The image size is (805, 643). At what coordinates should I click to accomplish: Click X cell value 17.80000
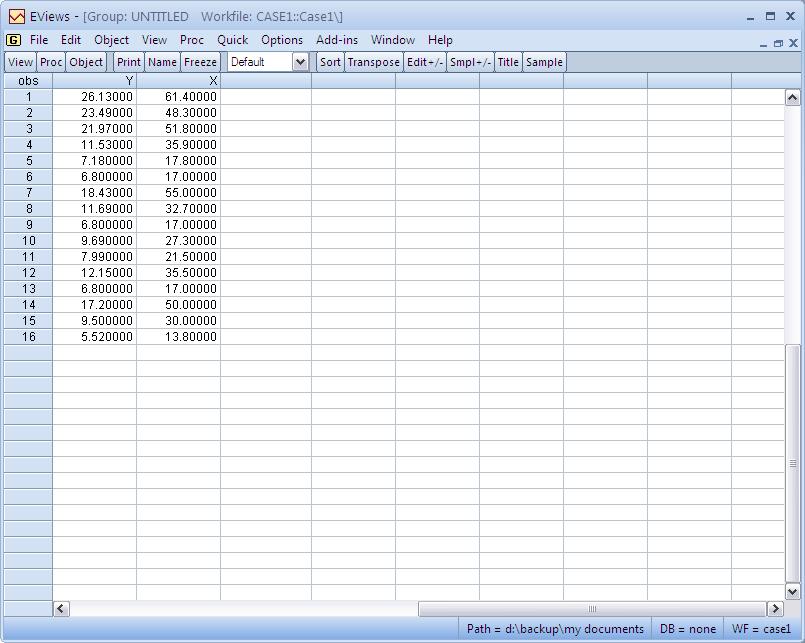[179, 160]
